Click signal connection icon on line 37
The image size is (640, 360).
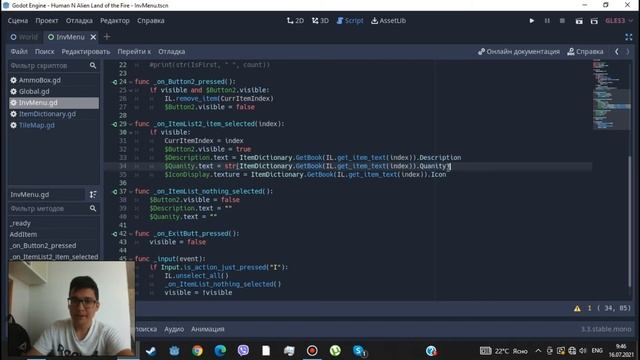115,191
